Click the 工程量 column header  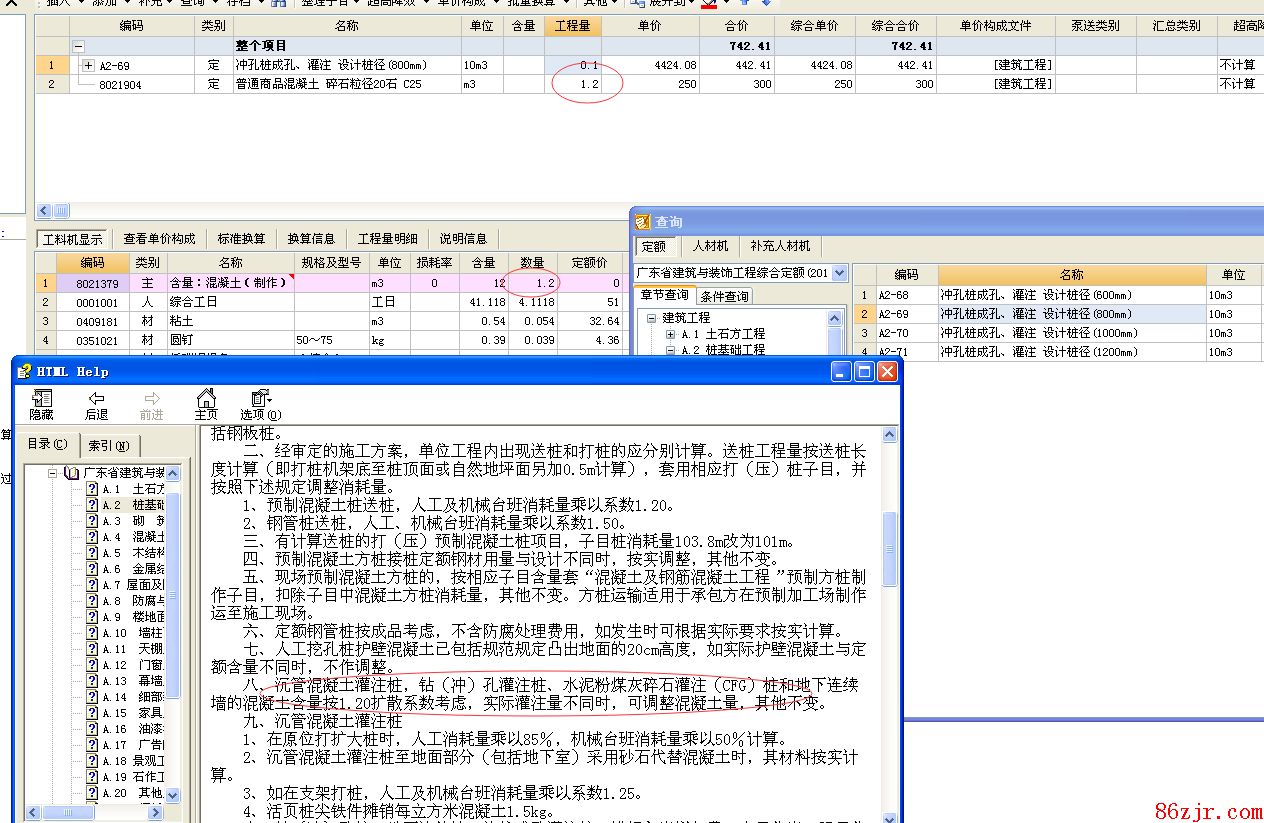572,26
